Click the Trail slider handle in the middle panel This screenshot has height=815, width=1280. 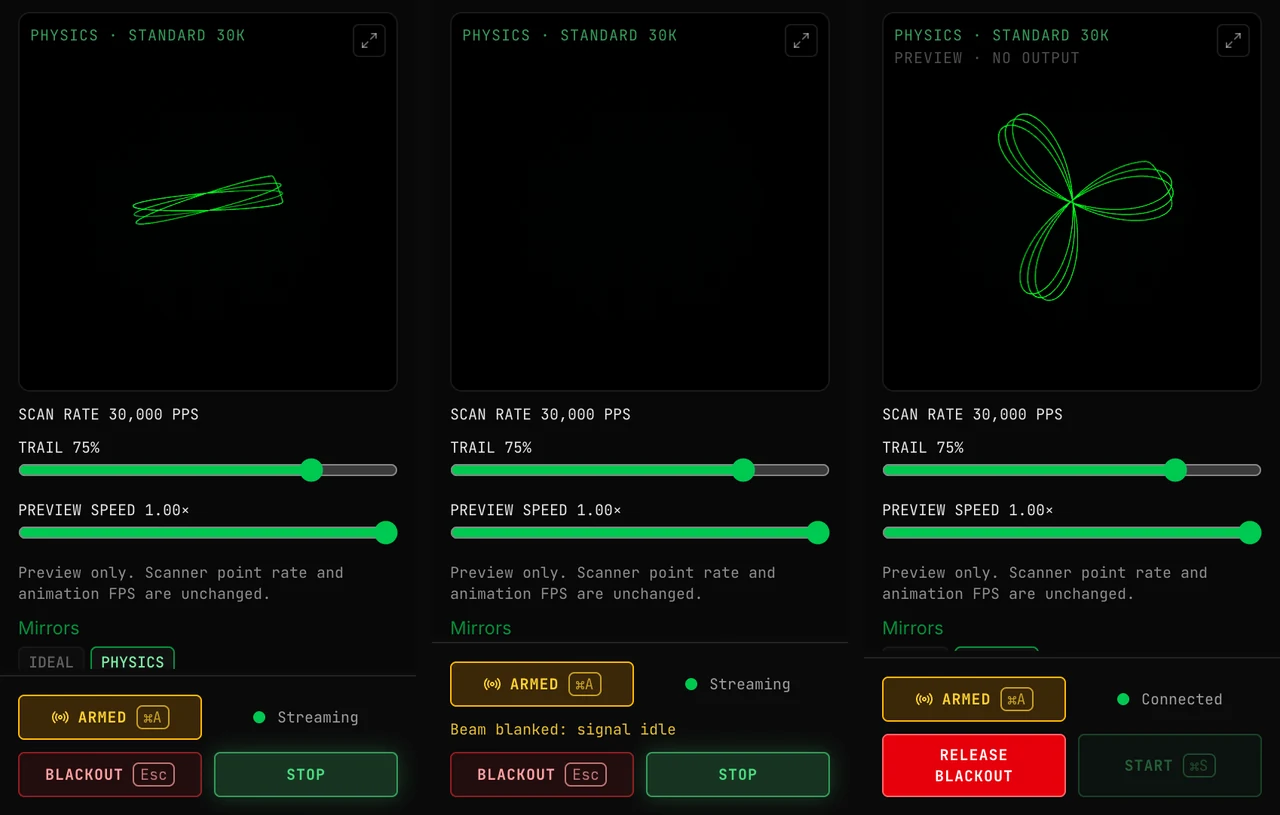click(x=743, y=470)
